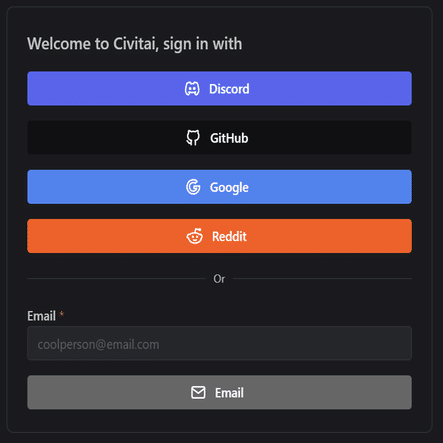The width and height of the screenshot is (443, 443).
Task: Choose the orange Reddit sign-in button
Action: pyautogui.click(x=219, y=236)
